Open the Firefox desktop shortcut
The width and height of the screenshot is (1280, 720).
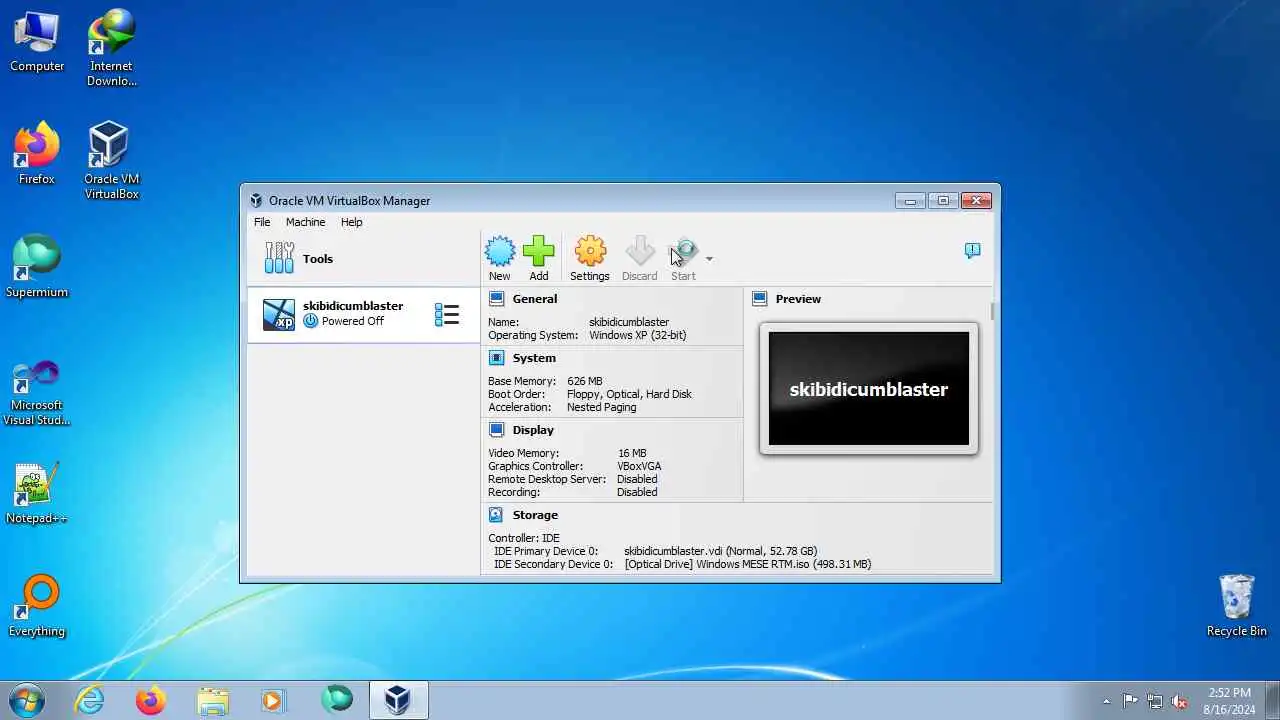pos(37,154)
